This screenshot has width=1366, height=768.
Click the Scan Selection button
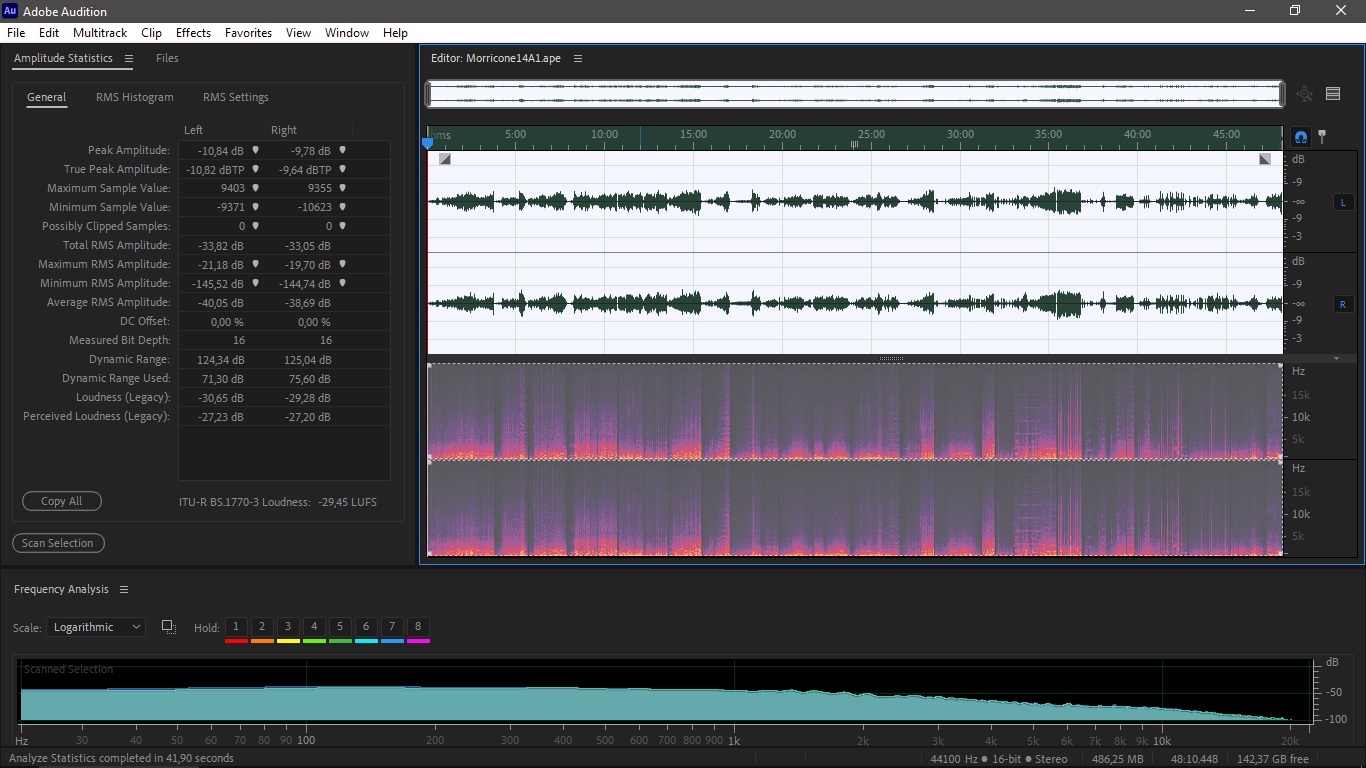pos(58,543)
